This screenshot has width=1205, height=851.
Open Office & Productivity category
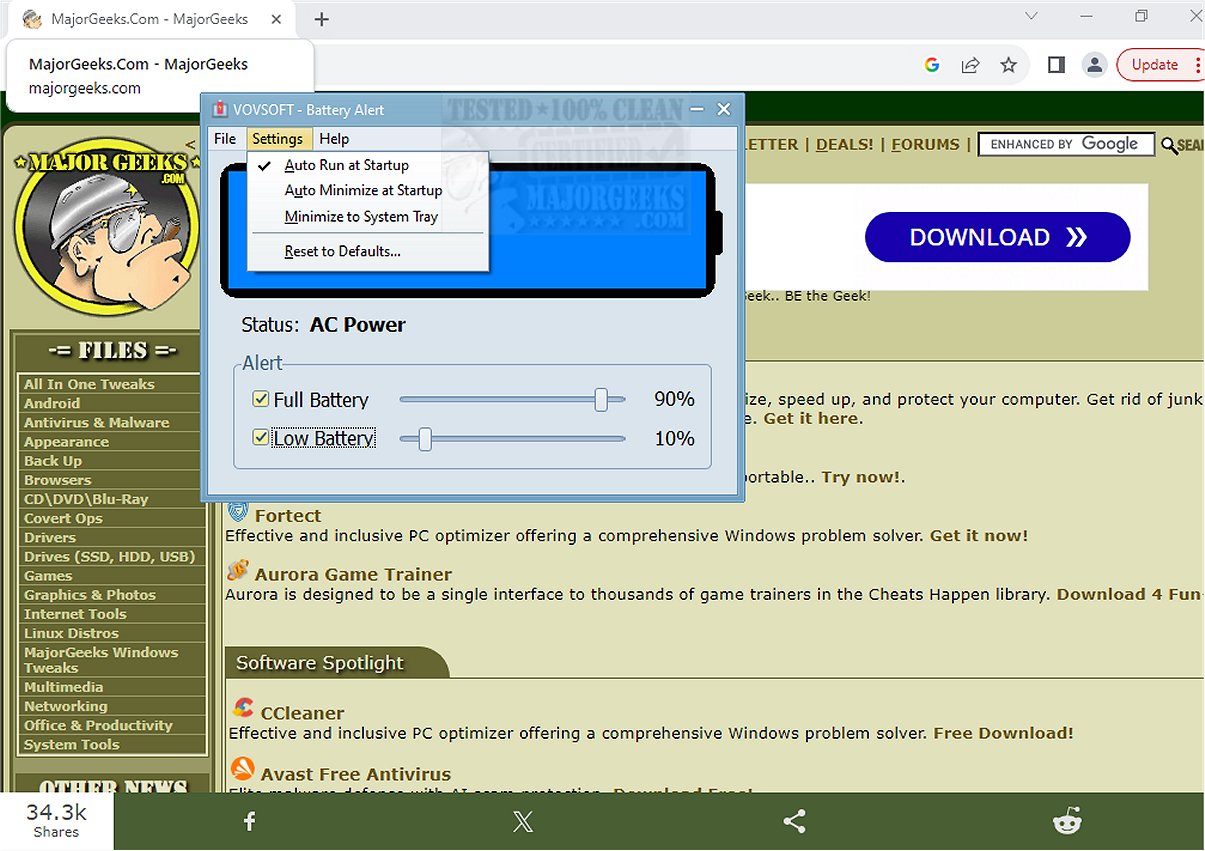(98, 725)
